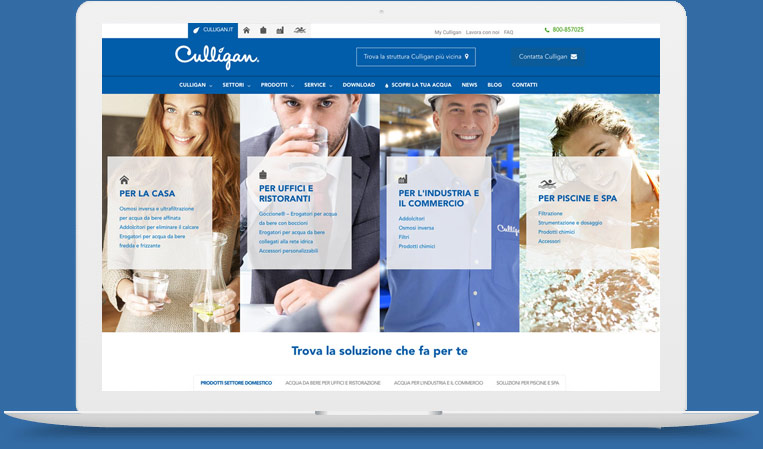
Task: Expand the SETTORI dropdown menu
Action: pyautogui.click(x=236, y=85)
